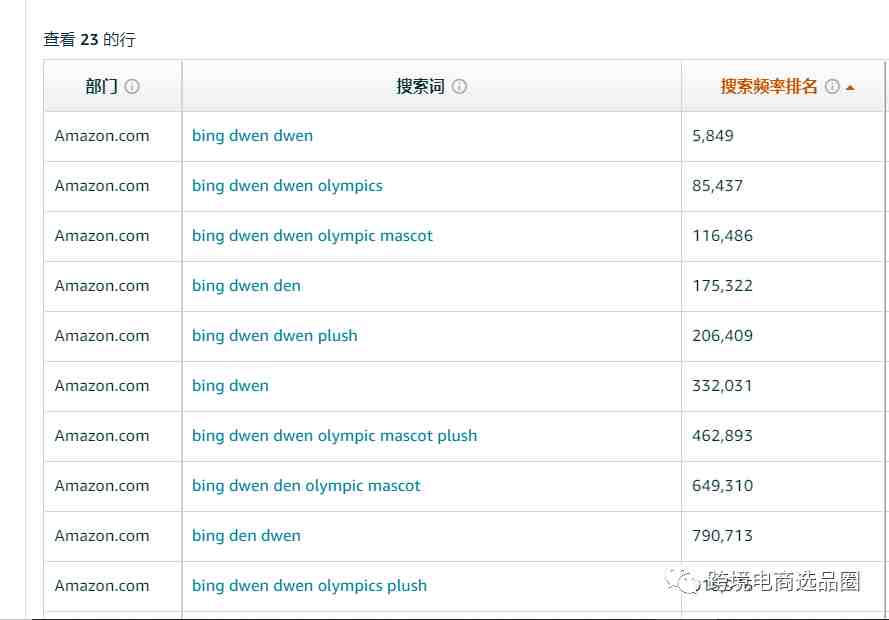Open "bing dwen den olympic mascot" link
The width and height of the screenshot is (889, 620).
click(306, 486)
